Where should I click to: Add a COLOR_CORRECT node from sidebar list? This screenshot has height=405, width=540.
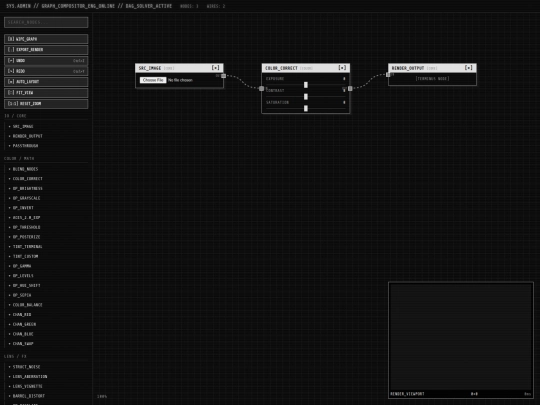pyautogui.click(x=46, y=179)
